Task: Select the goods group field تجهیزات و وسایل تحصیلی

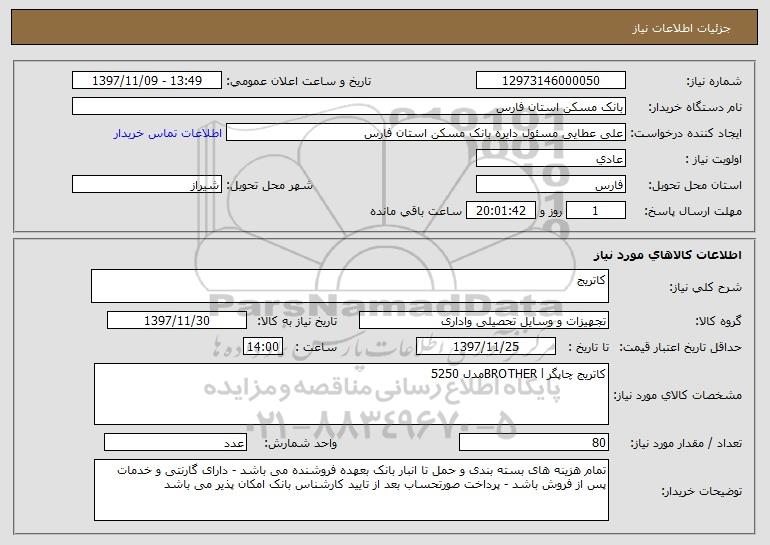Action: [484, 321]
